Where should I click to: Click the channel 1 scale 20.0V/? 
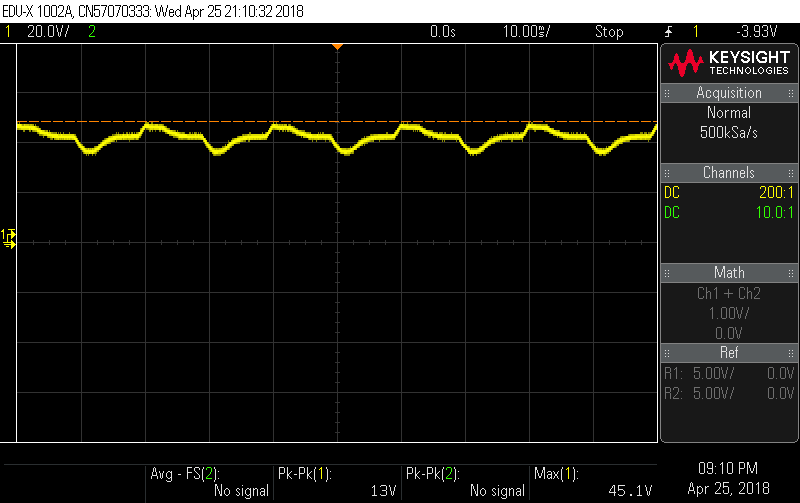[48, 32]
